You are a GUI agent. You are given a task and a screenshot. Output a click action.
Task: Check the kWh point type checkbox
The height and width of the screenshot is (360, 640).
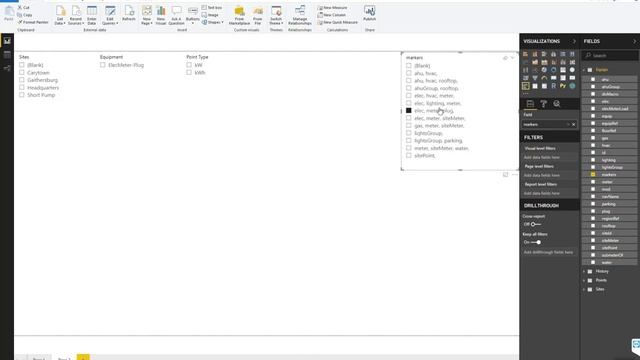coord(189,72)
